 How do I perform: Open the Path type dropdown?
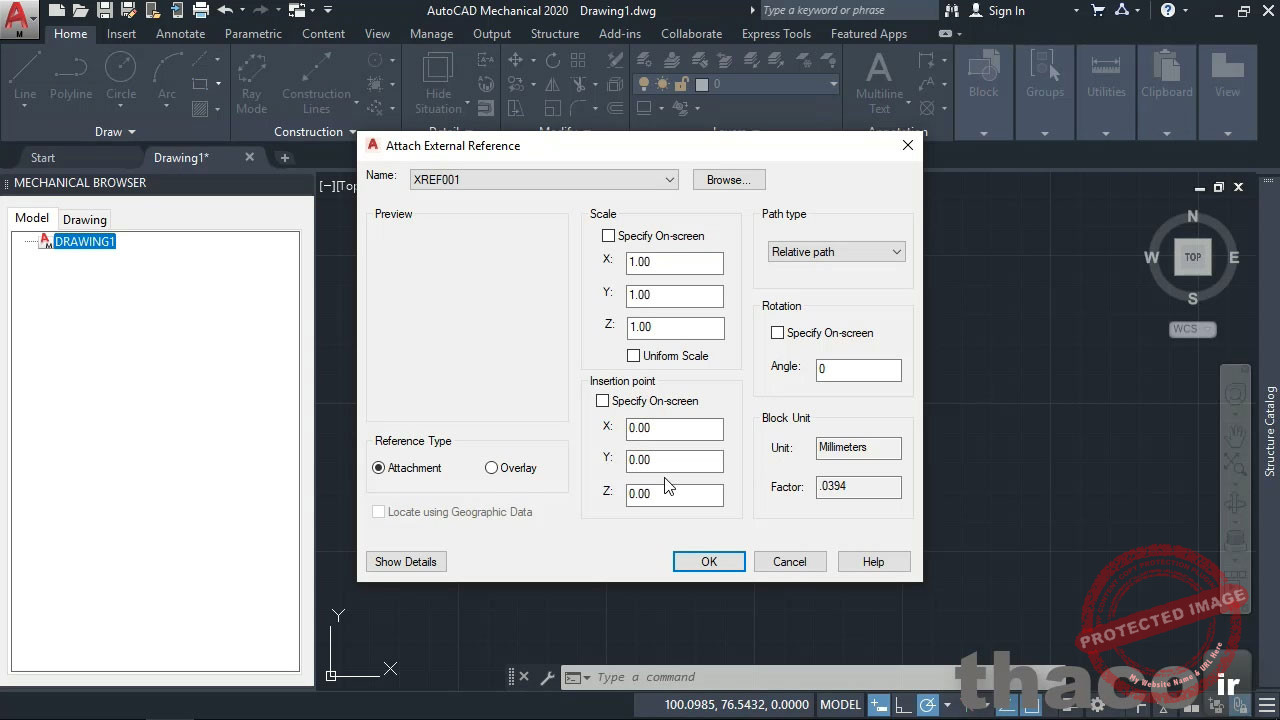[x=895, y=251]
